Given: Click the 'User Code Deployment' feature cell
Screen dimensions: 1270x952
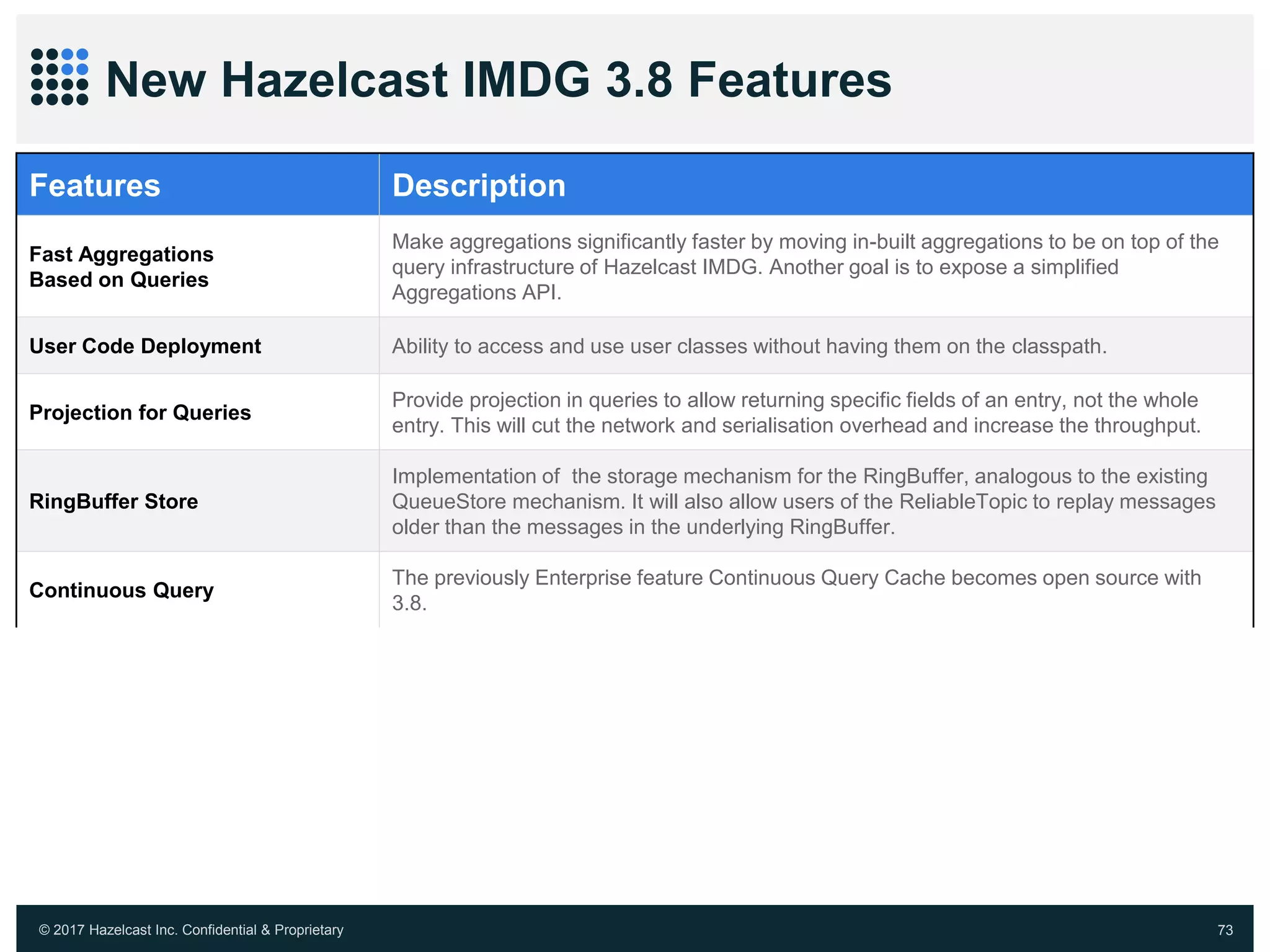Looking at the screenshot, I should 145,346.
